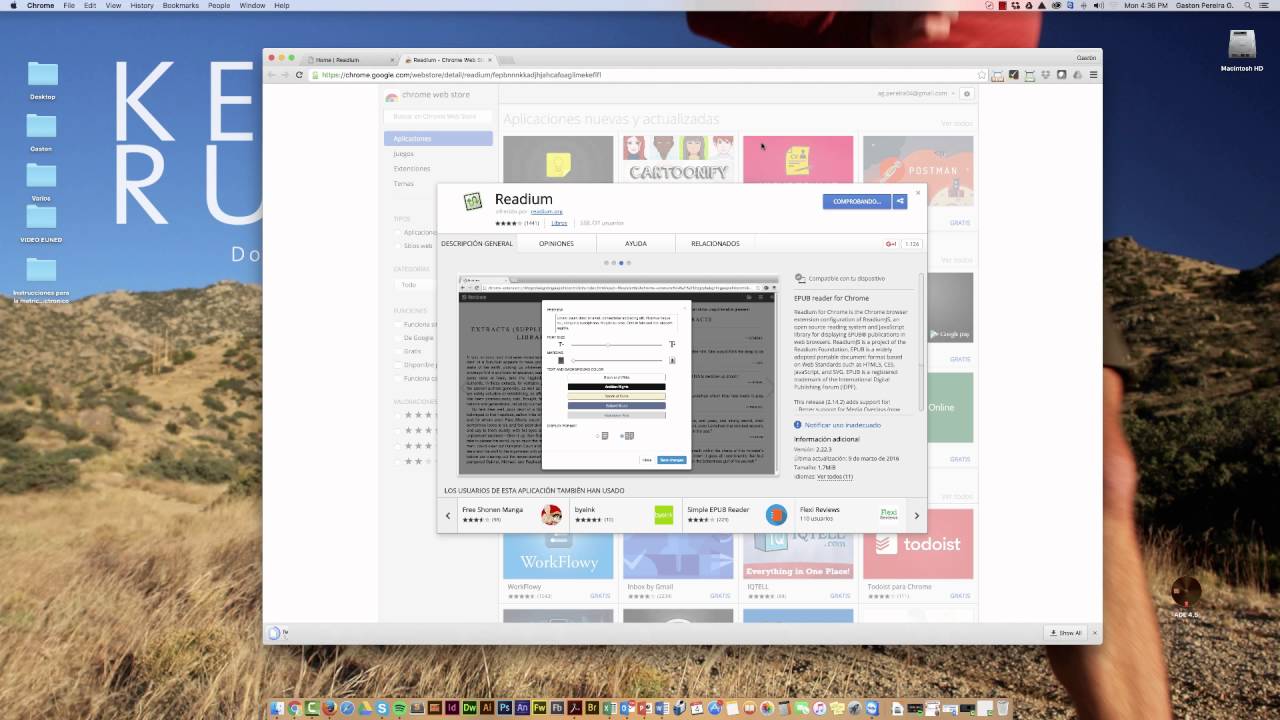This screenshot has height=720, width=1280.
Task: Select the two-star rating filter option
Action: (x=399, y=461)
